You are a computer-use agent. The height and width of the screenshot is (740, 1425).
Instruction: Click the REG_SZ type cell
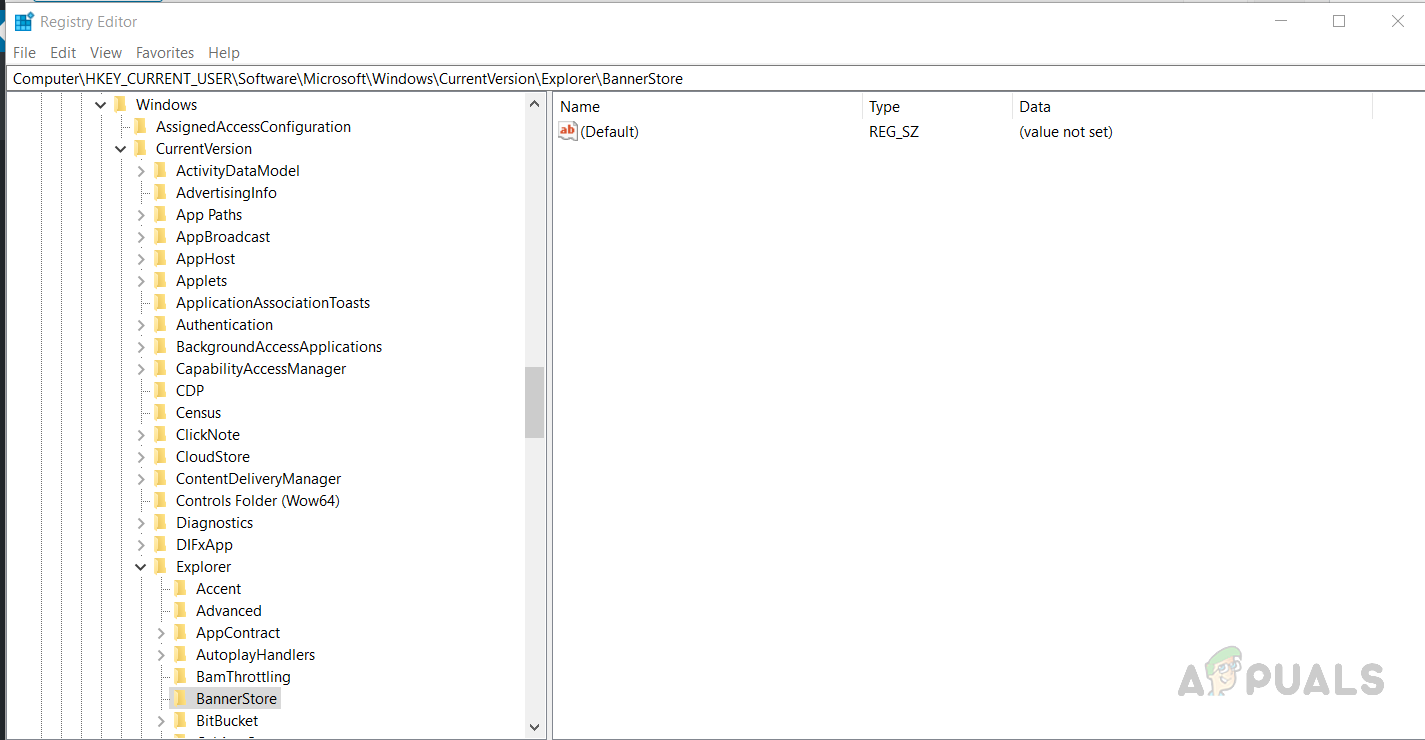(894, 131)
